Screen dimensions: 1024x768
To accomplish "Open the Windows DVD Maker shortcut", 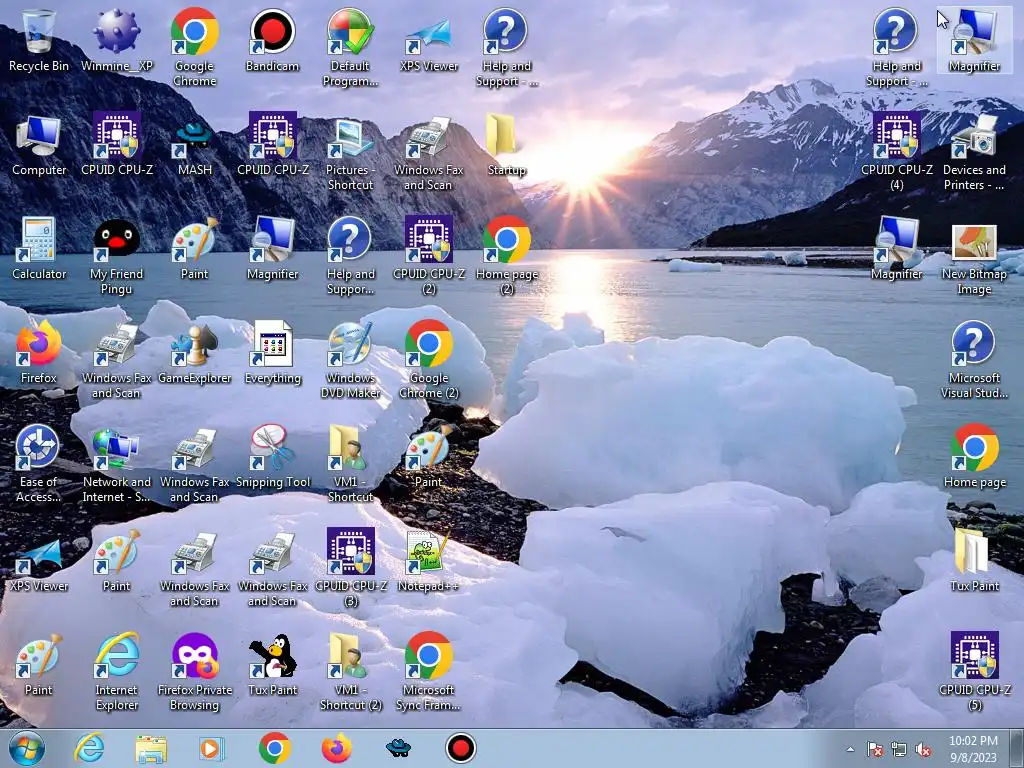I will click(351, 360).
